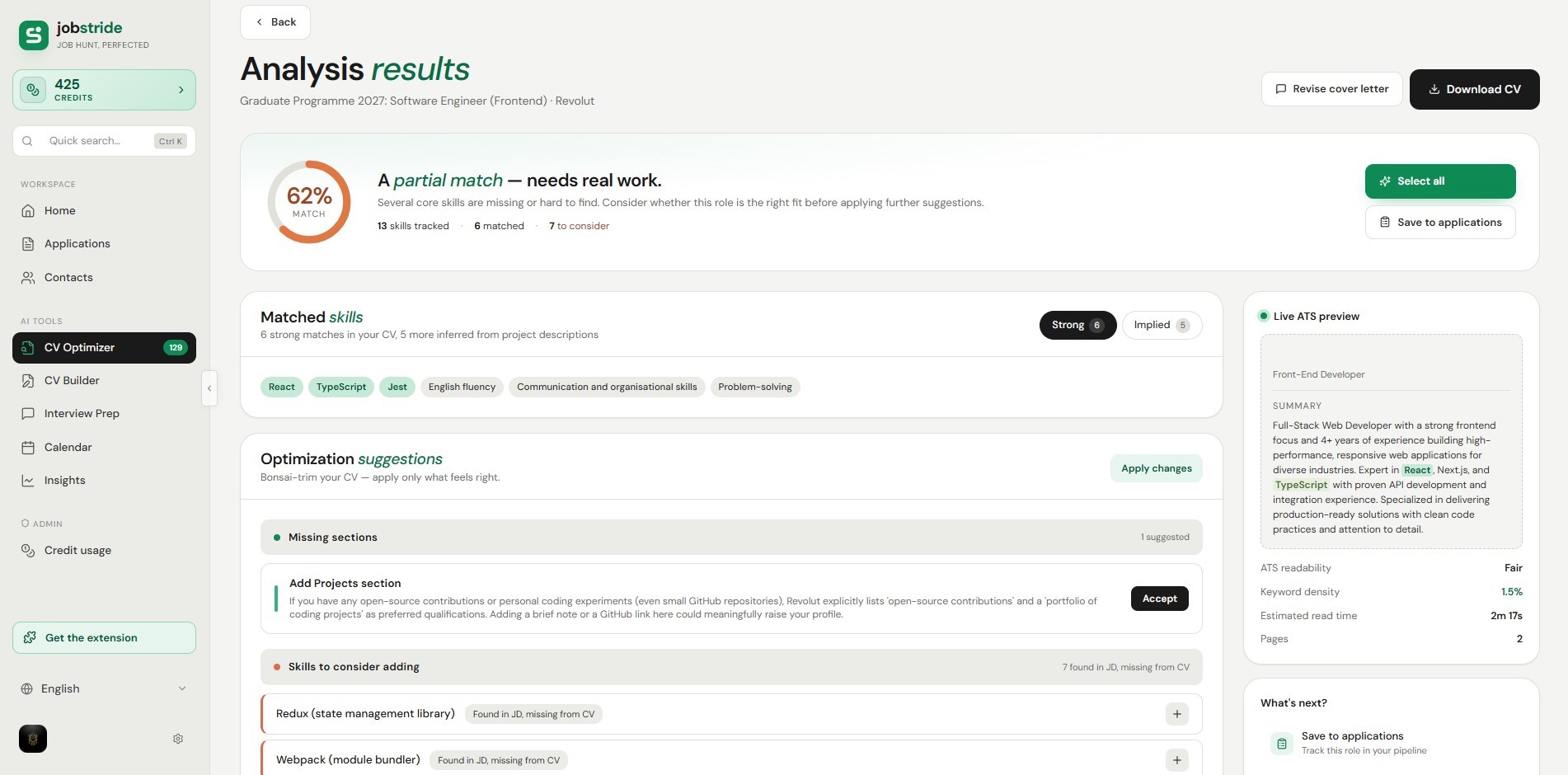
Task: Open Contacts in the sidebar
Action: coord(104,278)
